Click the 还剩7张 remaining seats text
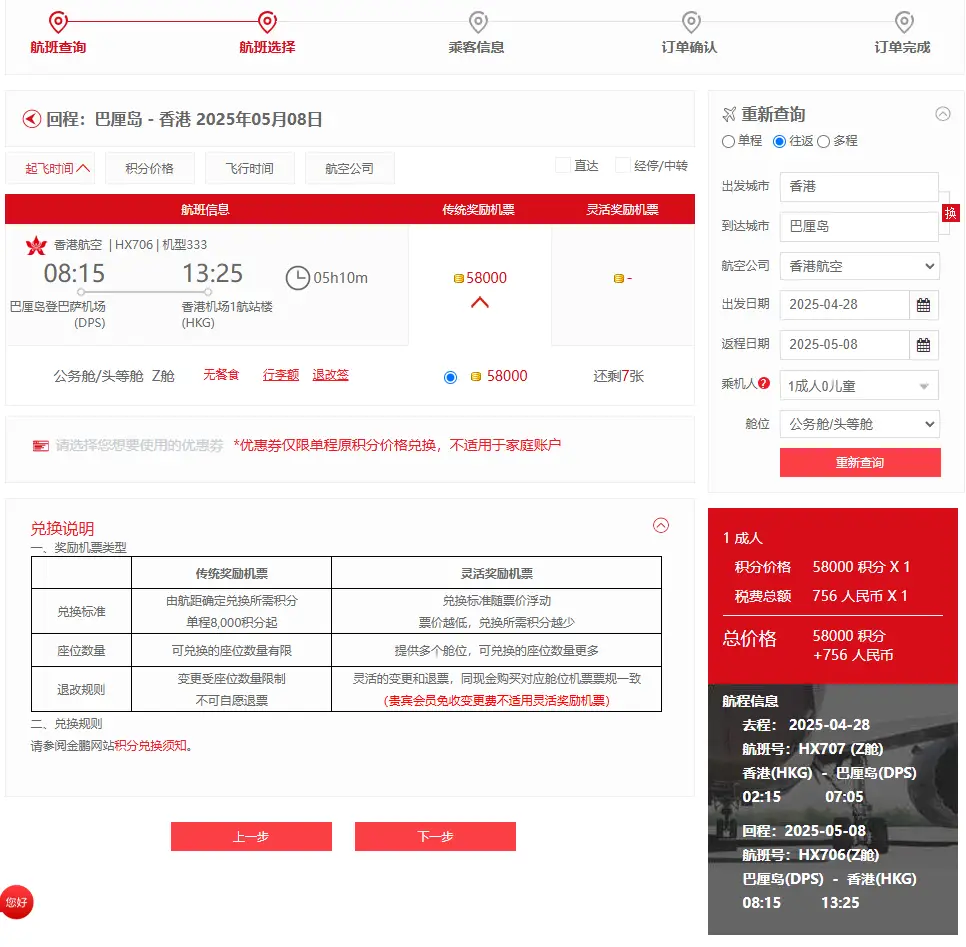The image size is (966, 947). click(x=619, y=376)
